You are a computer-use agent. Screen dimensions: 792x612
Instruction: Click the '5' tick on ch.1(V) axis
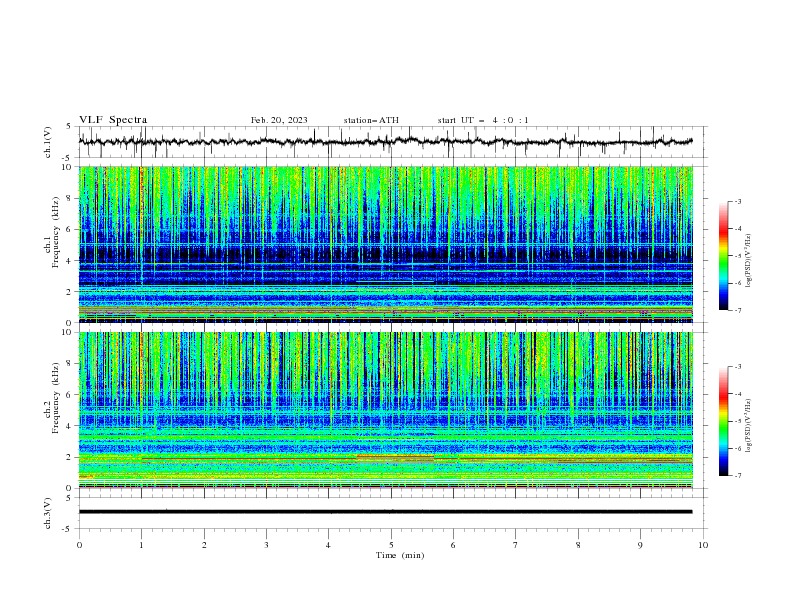click(x=69, y=127)
